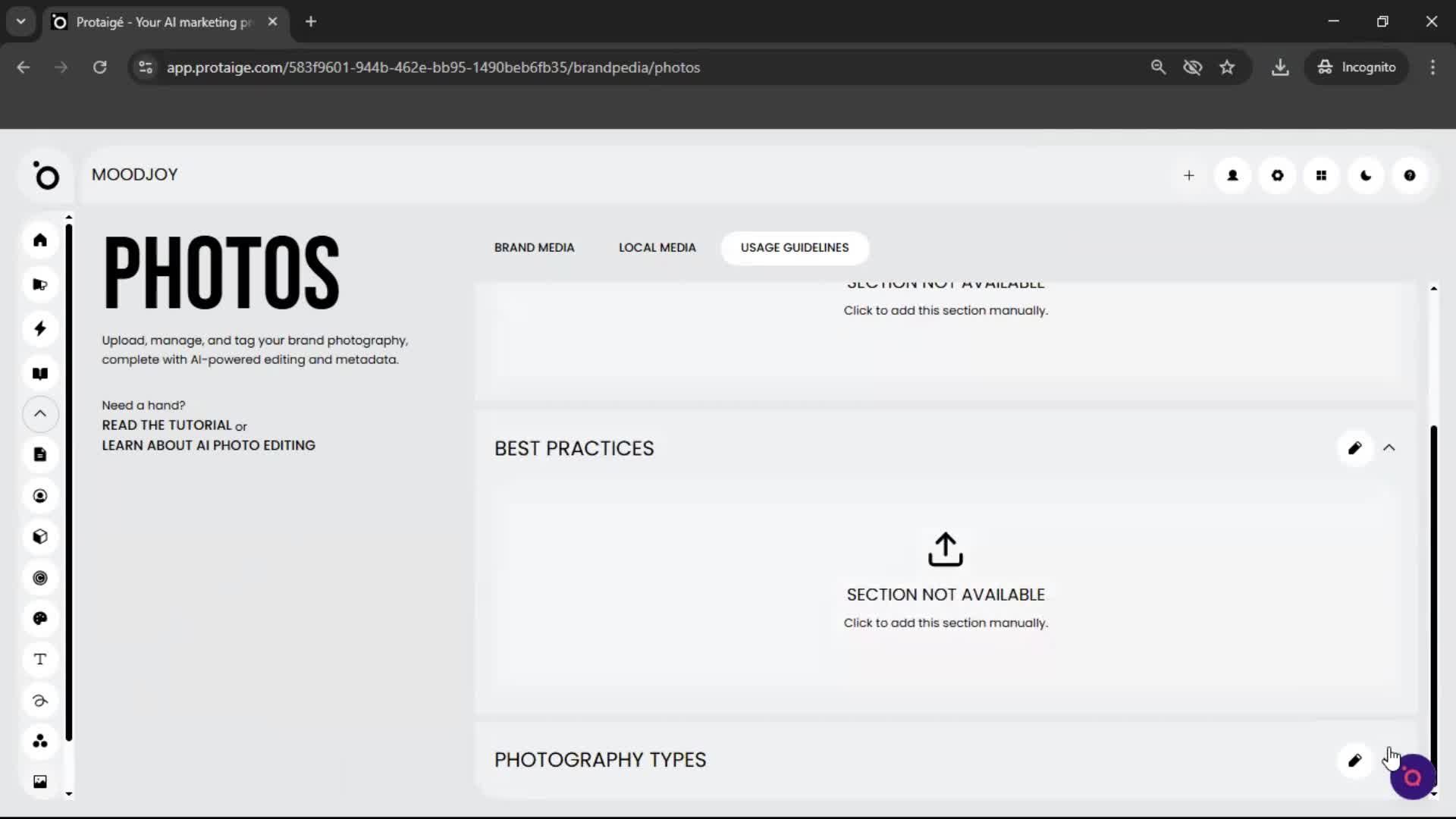Open the browser tab search dropdown
The height and width of the screenshot is (819, 1456).
[20, 21]
